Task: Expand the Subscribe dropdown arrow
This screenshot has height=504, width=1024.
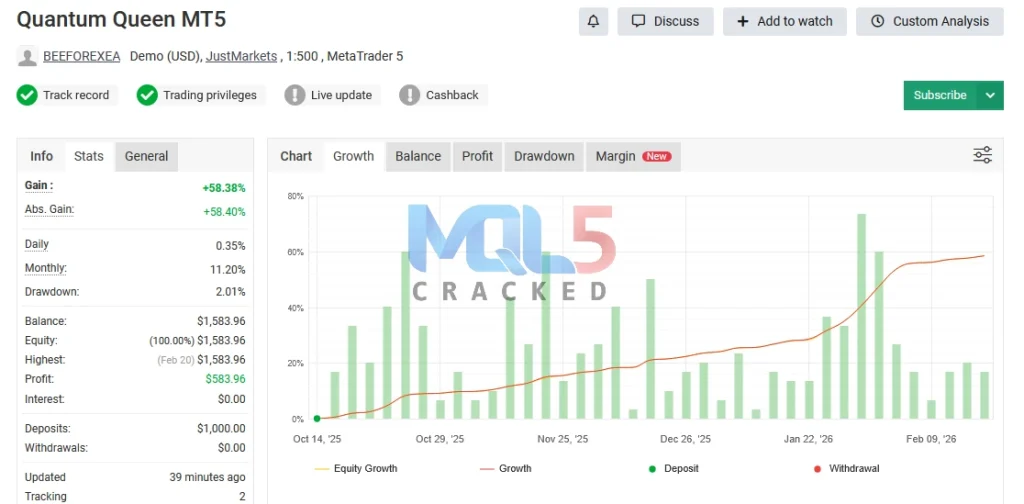Action: tap(990, 95)
